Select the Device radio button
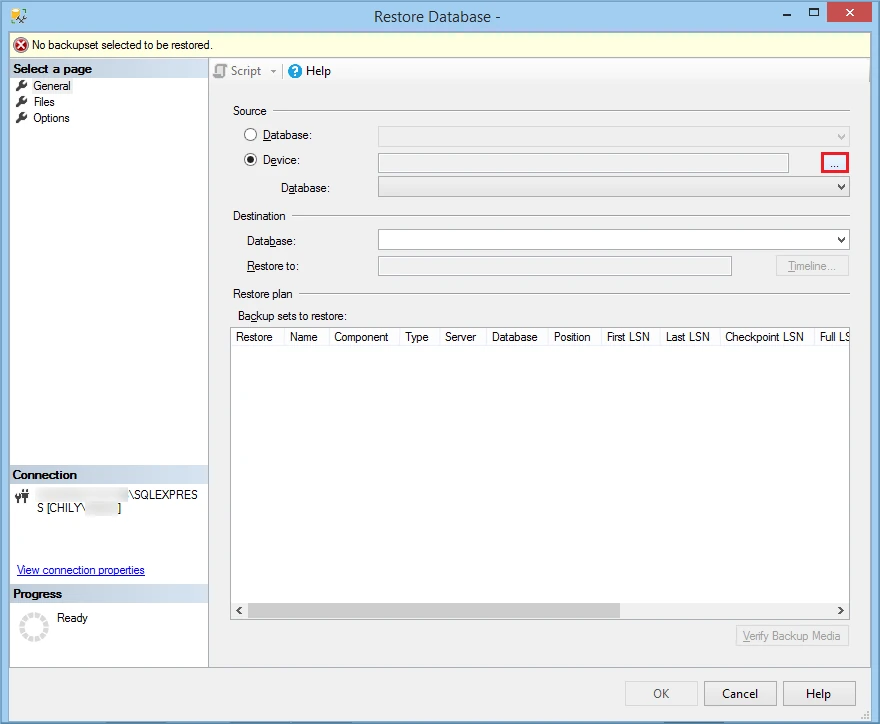880x724 pixels. pos(250,160)
